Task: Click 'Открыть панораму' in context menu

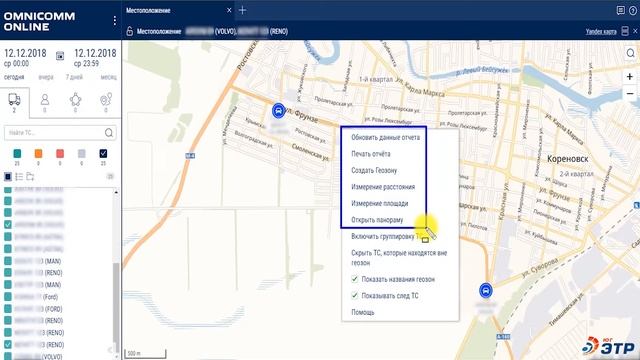Action: click(377, 220)
